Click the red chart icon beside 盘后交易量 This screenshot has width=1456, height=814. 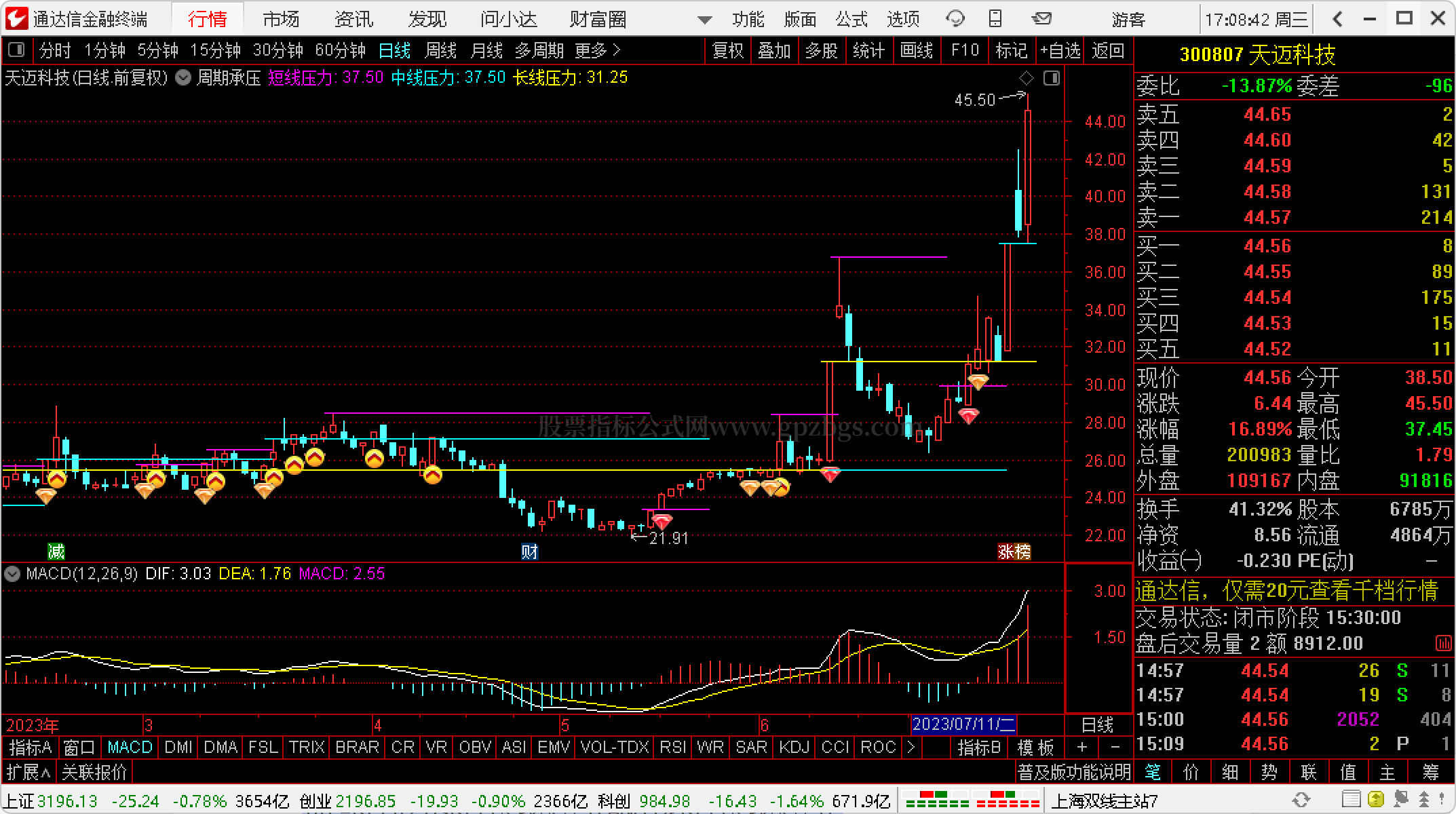click(x=1443, y=642)
